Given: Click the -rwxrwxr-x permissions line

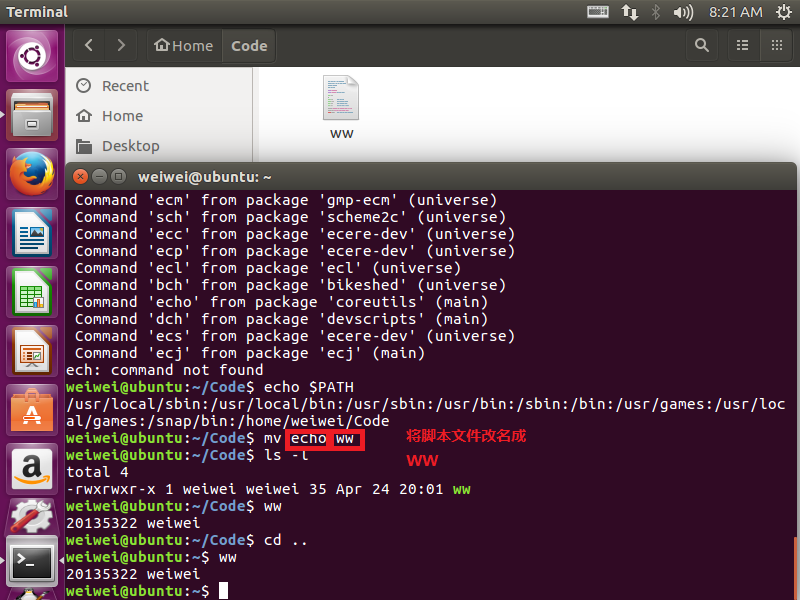Looking at the screenshot, I should tap(268, 489).
